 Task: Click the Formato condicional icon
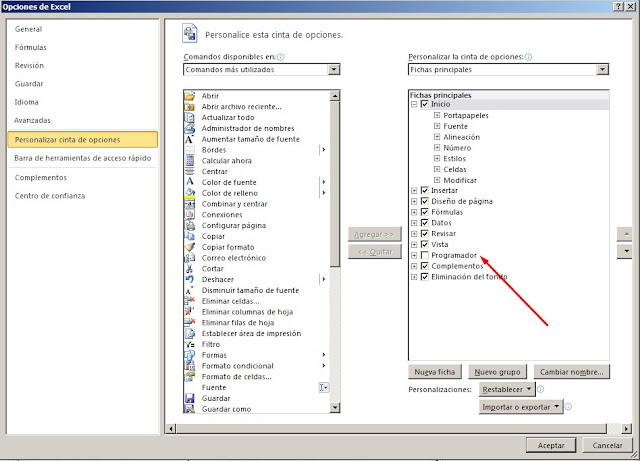[189, 366]
